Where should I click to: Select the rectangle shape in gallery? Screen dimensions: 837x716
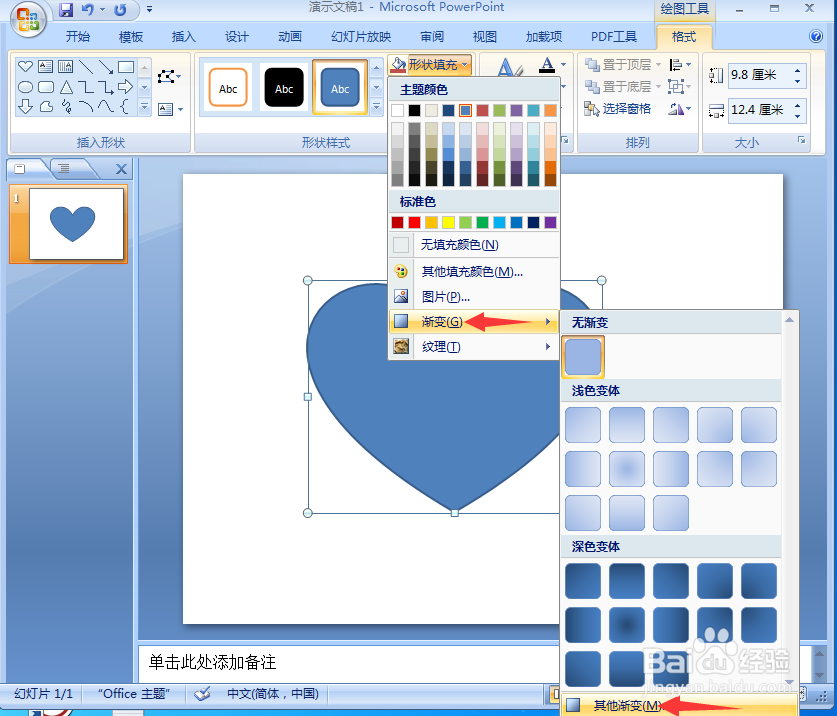coord(126,67)
